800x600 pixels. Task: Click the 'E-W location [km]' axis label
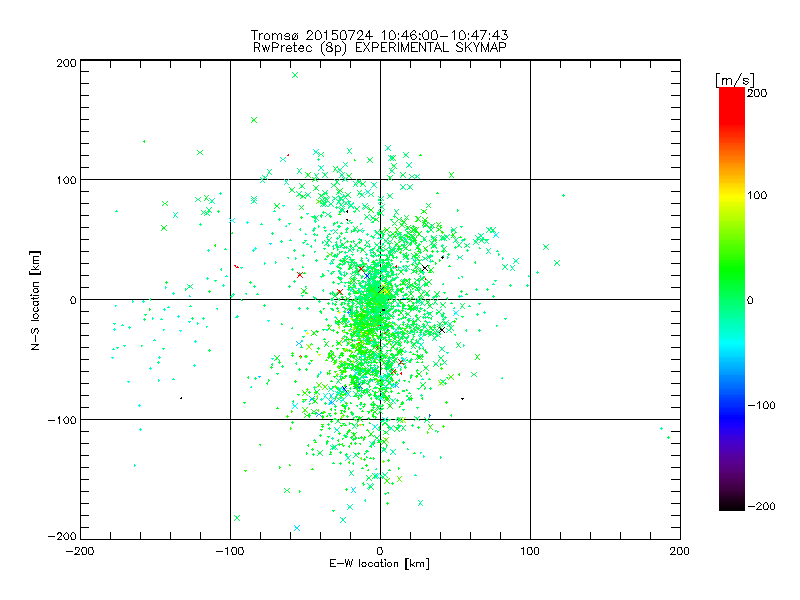pos(380,564)
